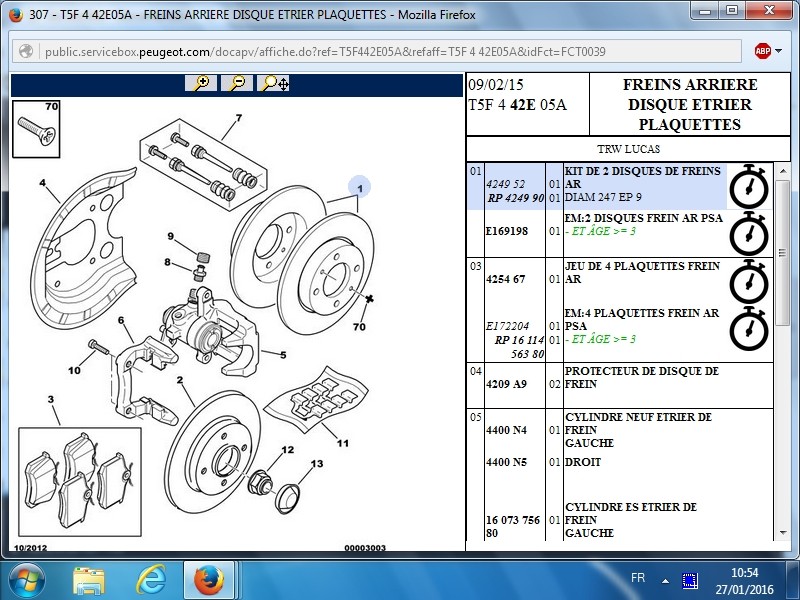
Task: Click scrollbar up arrow in parts list
Action: click(x=783, y=171)
